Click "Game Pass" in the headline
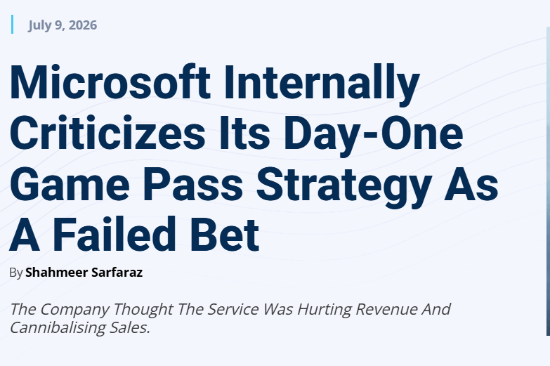 coord(126,184)
